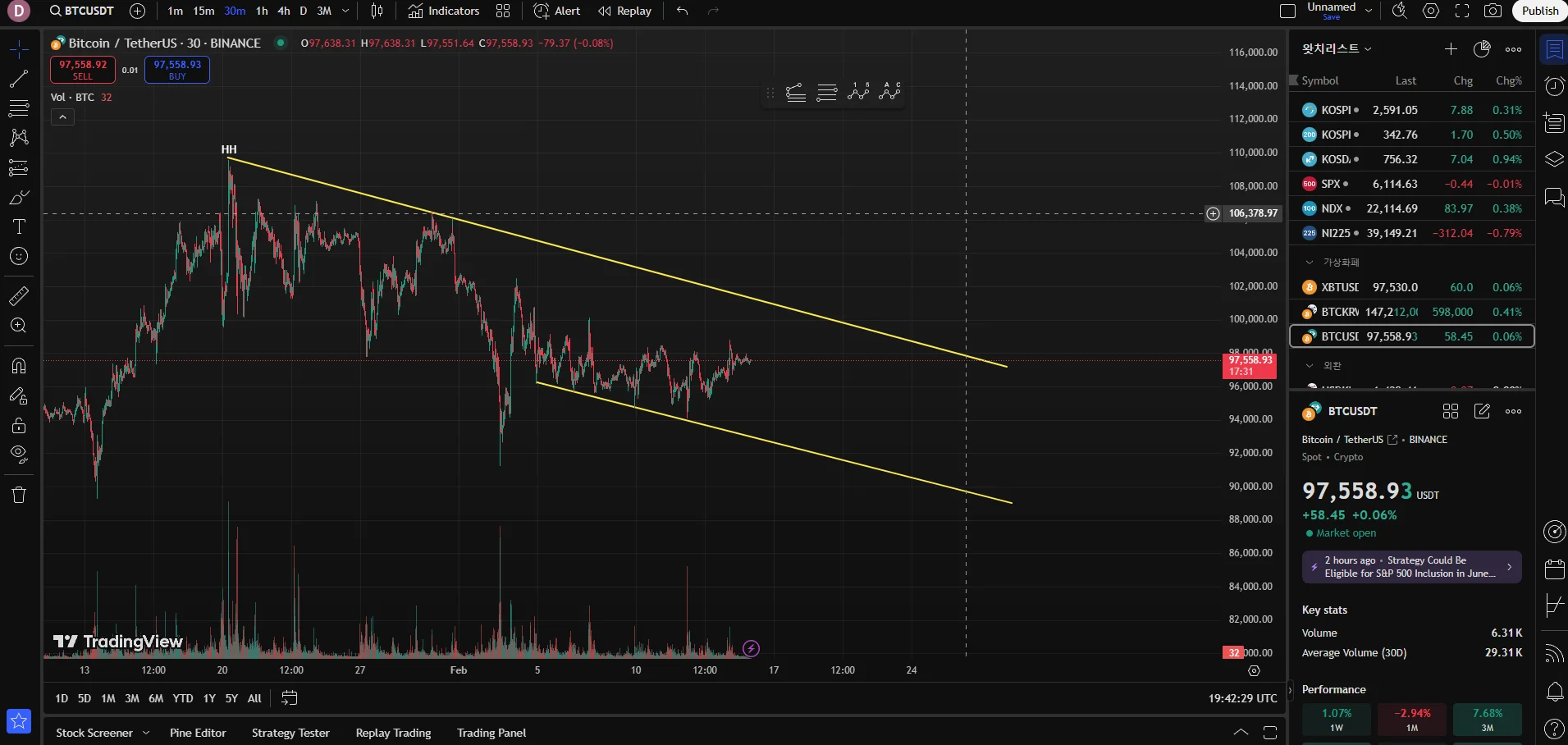Open the candlestick chart style selector
The width and height of the screenshot is (1568, 745).
click(x=377, y=11)
